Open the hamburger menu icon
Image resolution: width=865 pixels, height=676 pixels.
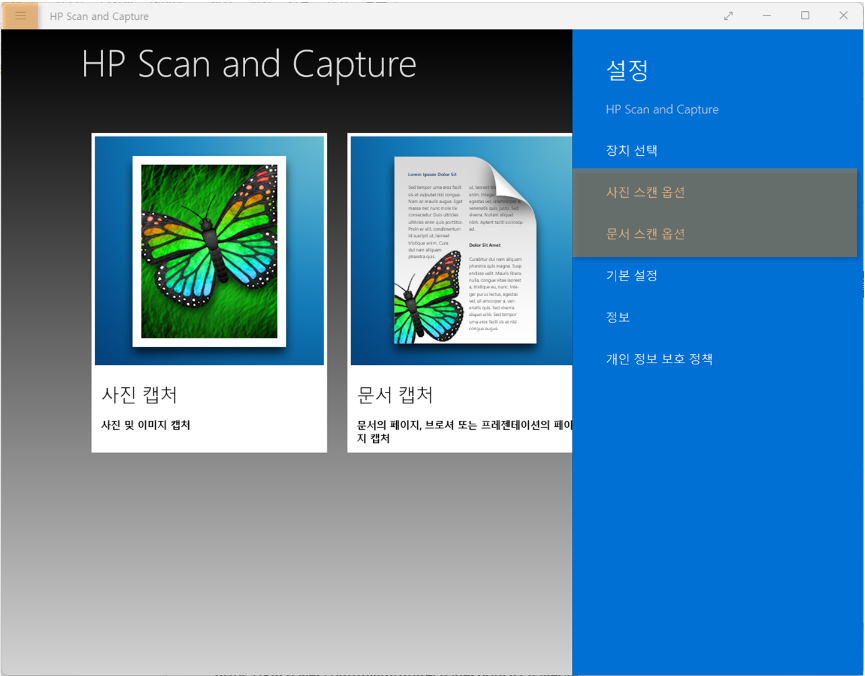pos(20,15)
